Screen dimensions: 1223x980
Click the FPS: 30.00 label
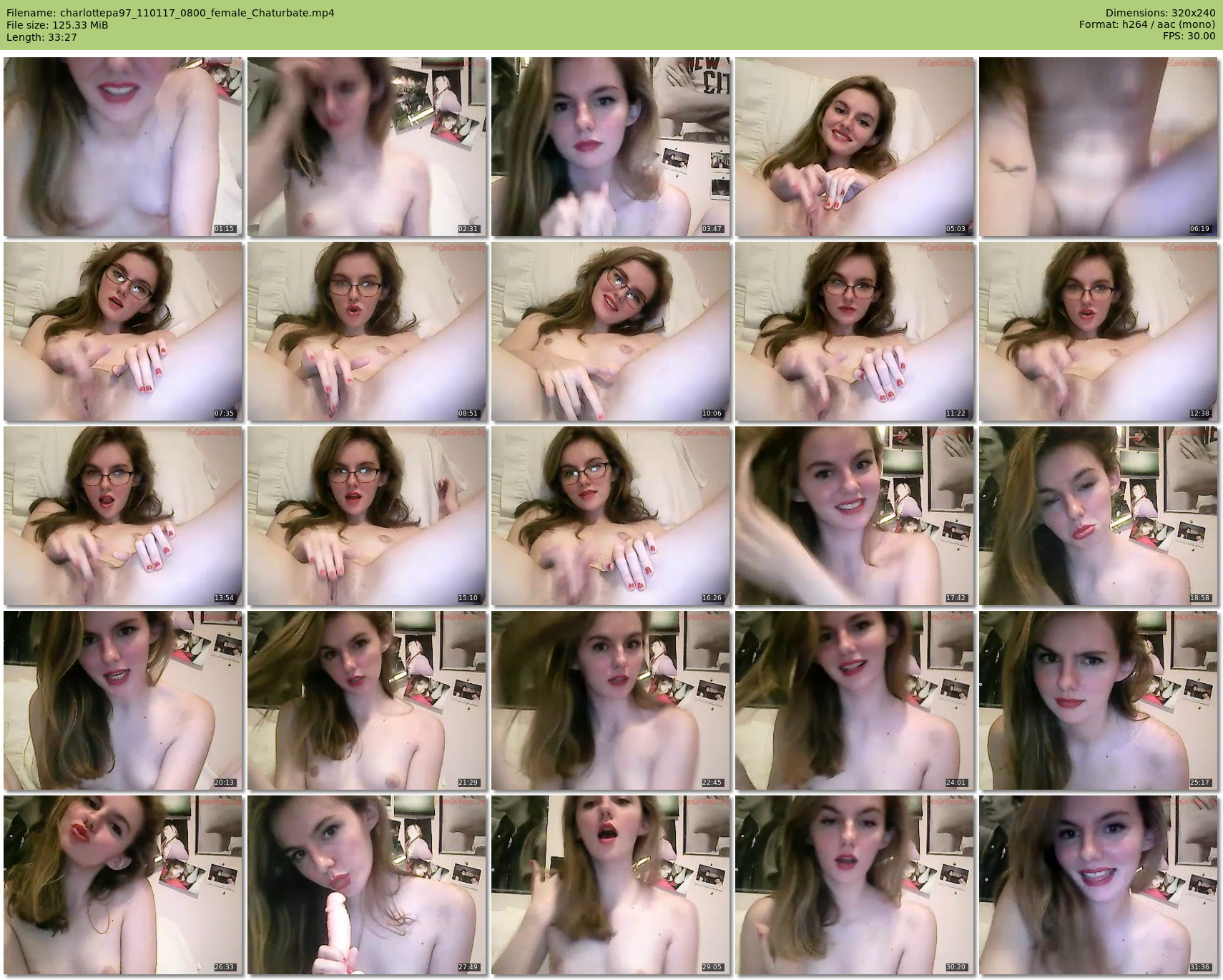point(1189,36)
